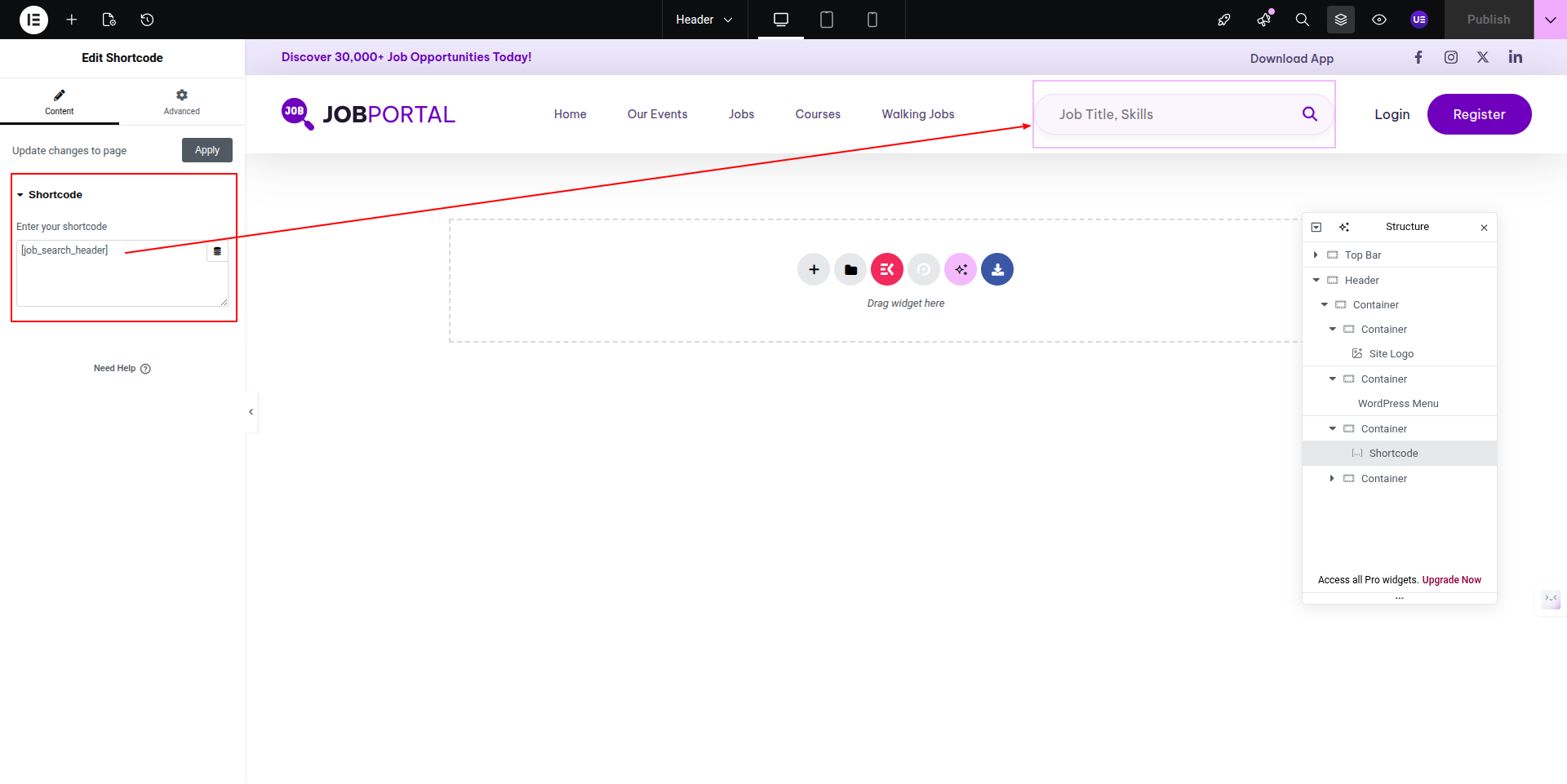Image resolution: width=1567 pixels, height=784 pixels.
Task: Open the add element plus icon
Action: coord(72,20)
